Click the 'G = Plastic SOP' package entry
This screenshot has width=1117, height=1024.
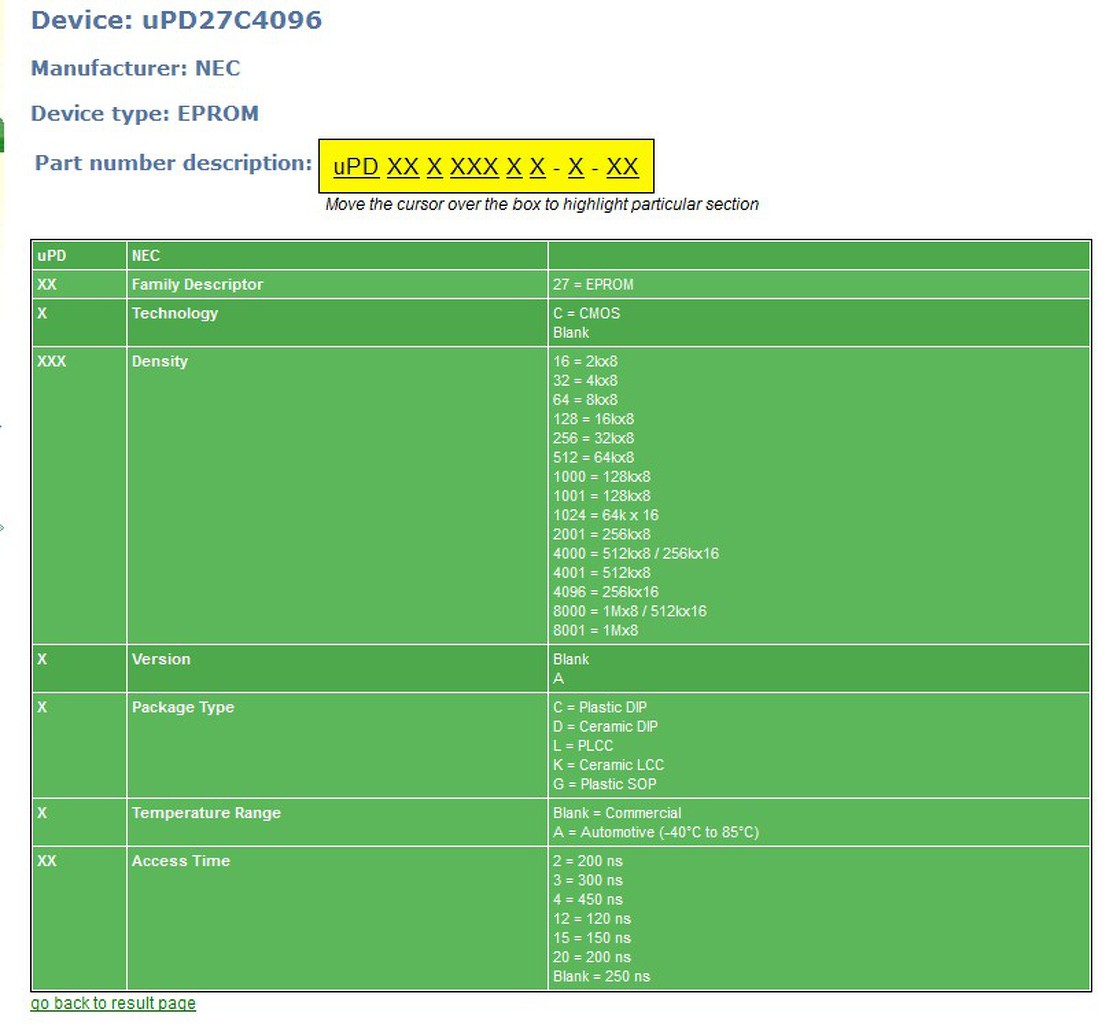pyautogui.click(x=605, y=785)
